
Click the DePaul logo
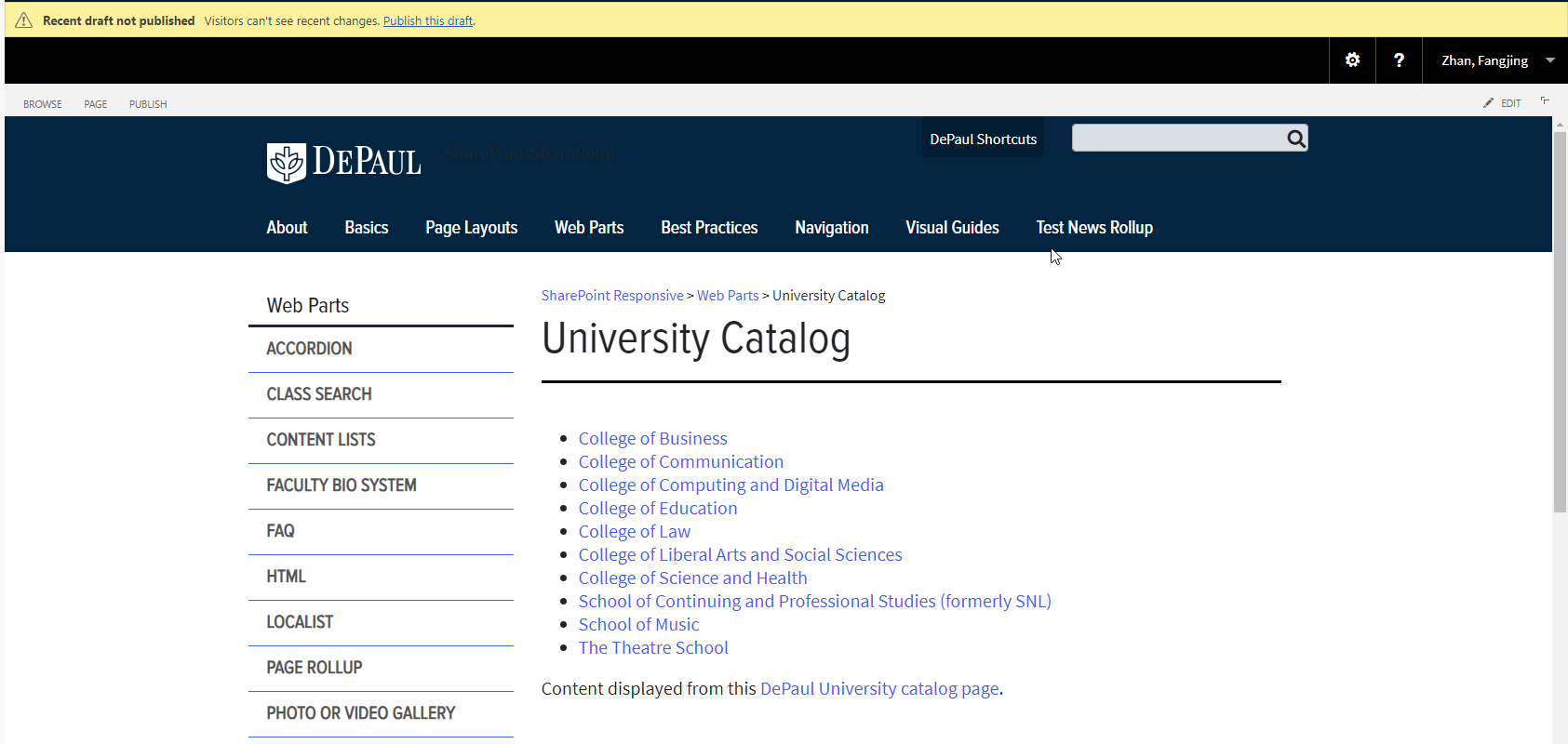pos(343,163)
